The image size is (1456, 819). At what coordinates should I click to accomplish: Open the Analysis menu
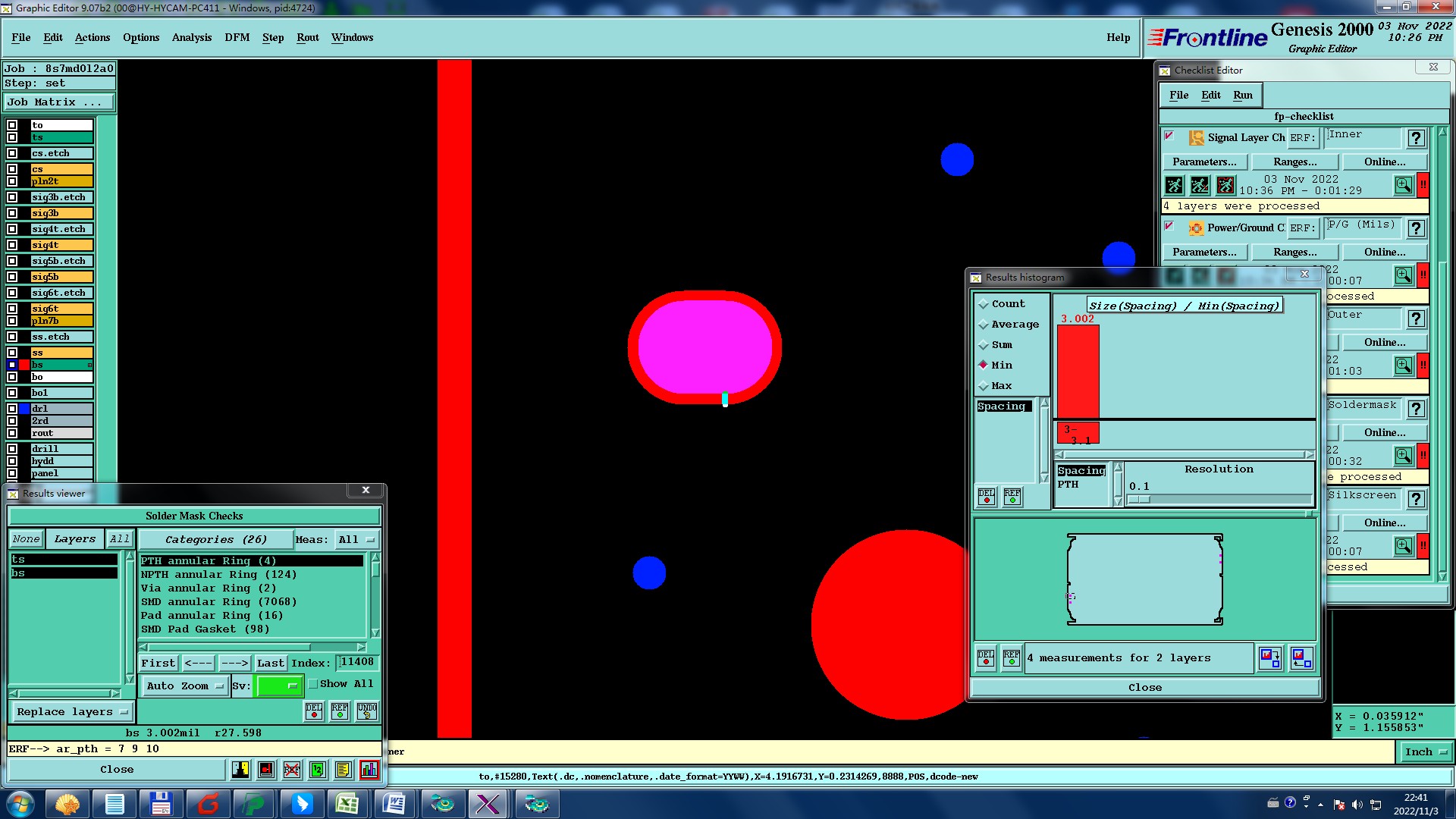(x=192, y=37)
